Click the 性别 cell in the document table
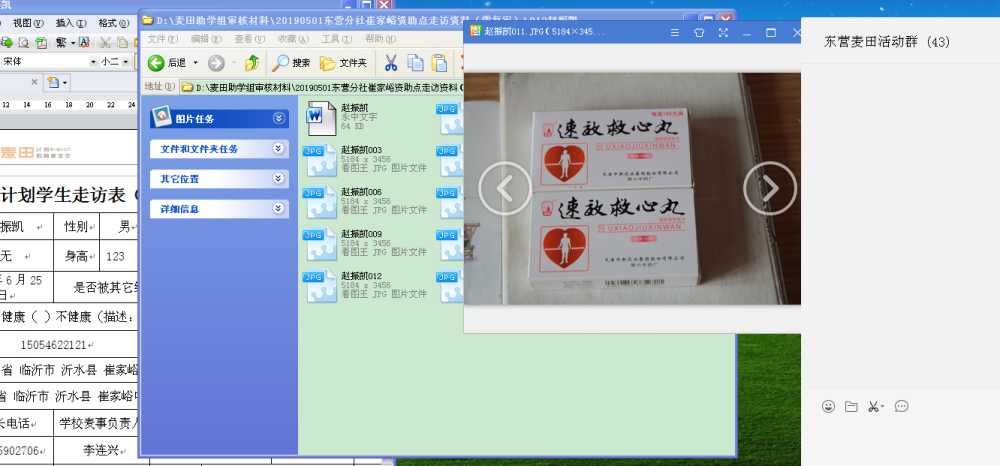This screenshot has height=466, width=1000. (77, 226)
